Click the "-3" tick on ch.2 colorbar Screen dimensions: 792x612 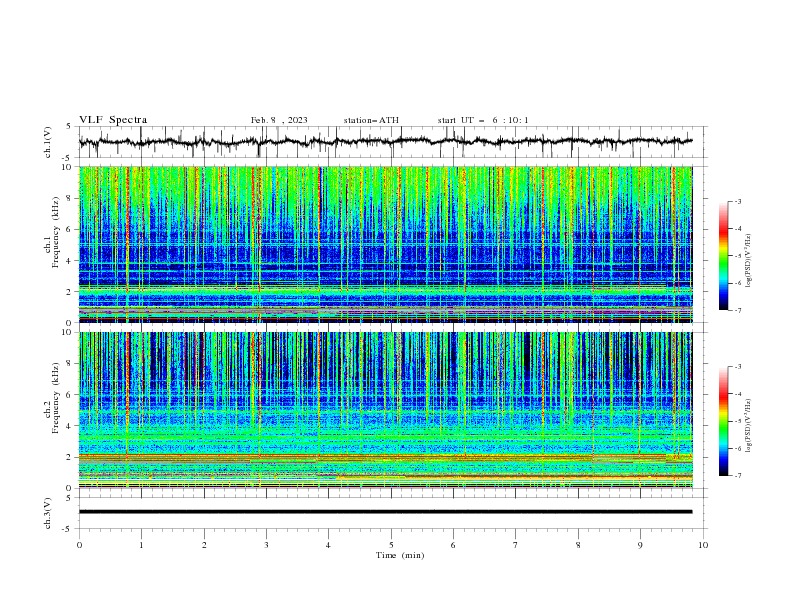coord(738,367)
